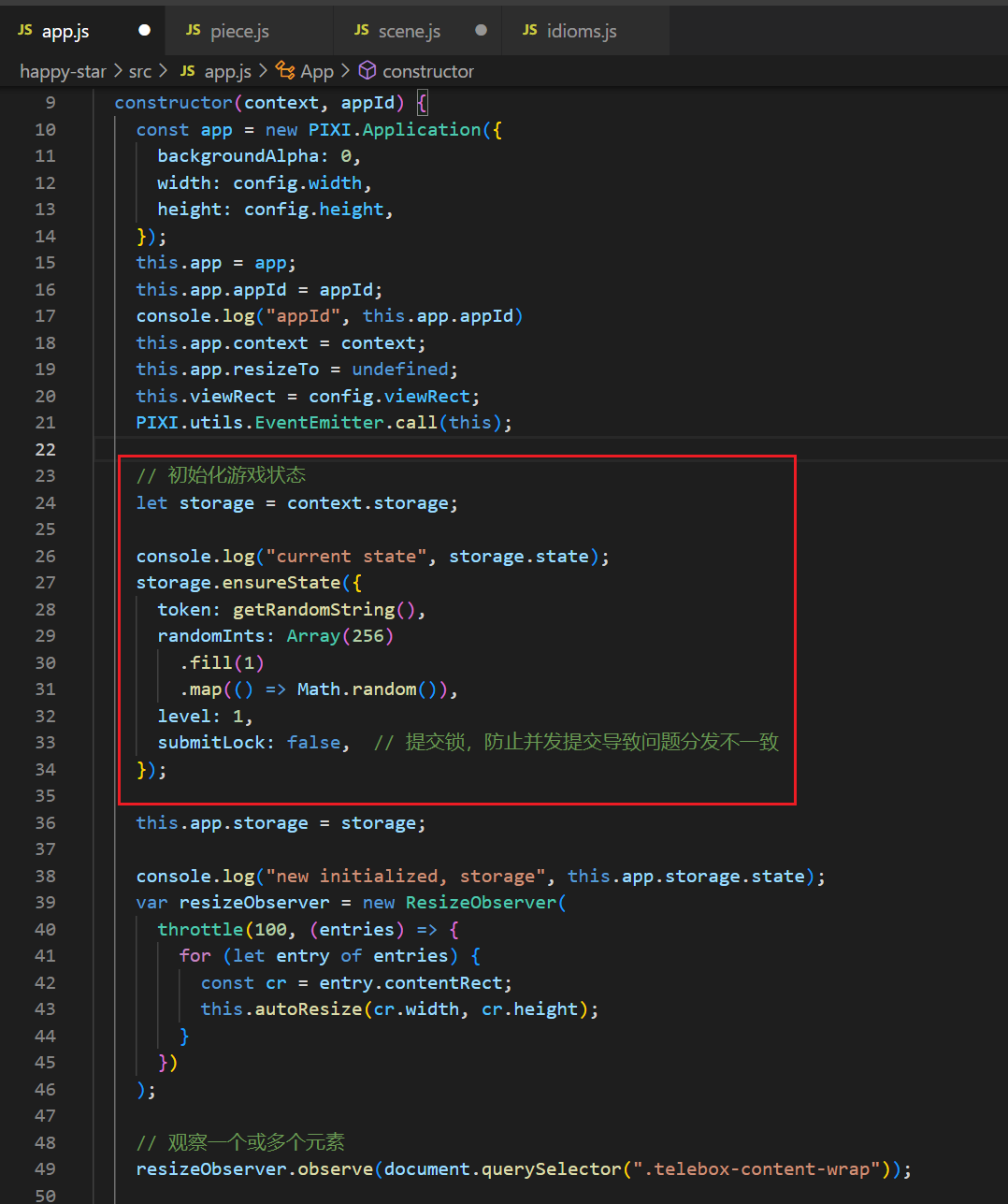Click breadcrumb chevron after happy-star

pyautogui.click(x=118, y=71)
